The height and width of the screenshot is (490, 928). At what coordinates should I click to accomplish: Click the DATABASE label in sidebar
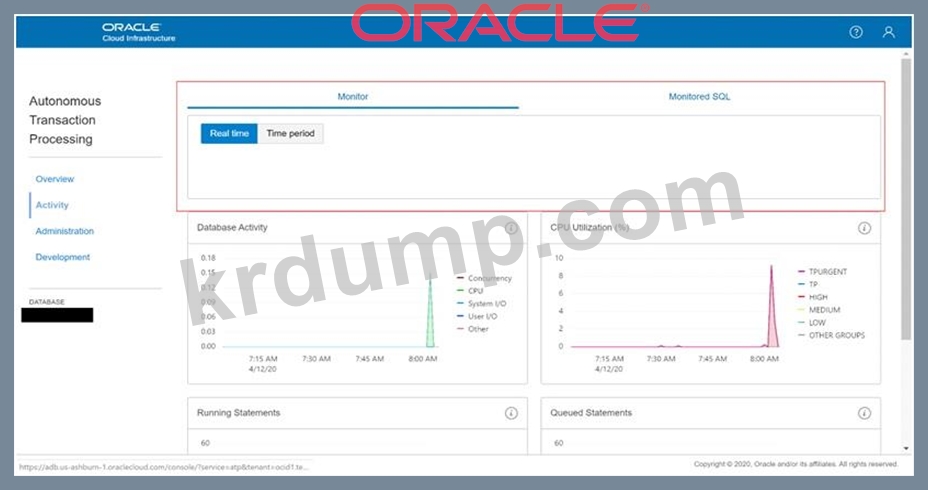(x=47, y=302)
